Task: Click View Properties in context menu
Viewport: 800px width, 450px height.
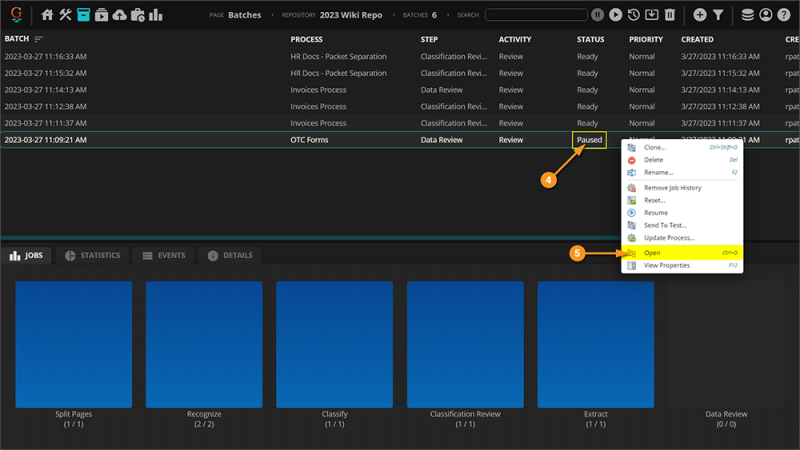Action: (x=666, y=266)
